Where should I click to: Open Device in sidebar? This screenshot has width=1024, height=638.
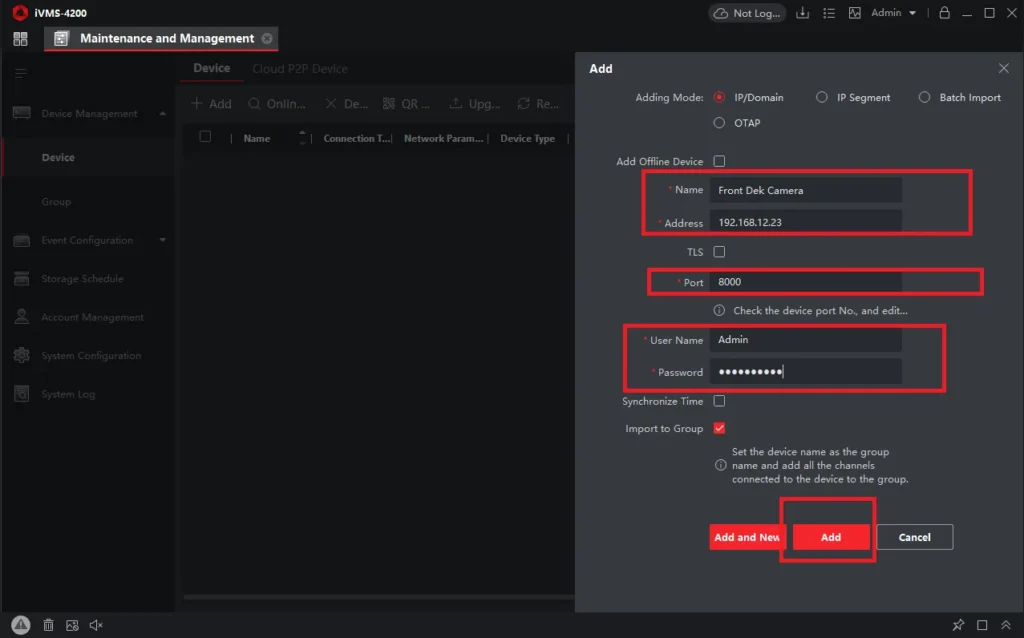pyautogui.click(x=88, y=157)
